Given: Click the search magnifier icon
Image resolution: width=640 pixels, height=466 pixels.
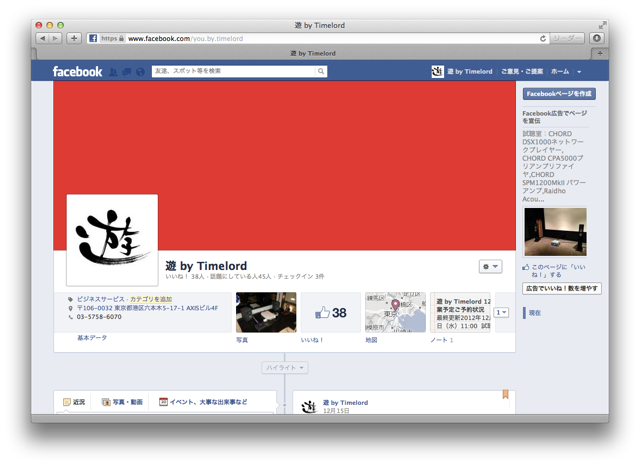Looking at the screenshot, I should [321, 71].
